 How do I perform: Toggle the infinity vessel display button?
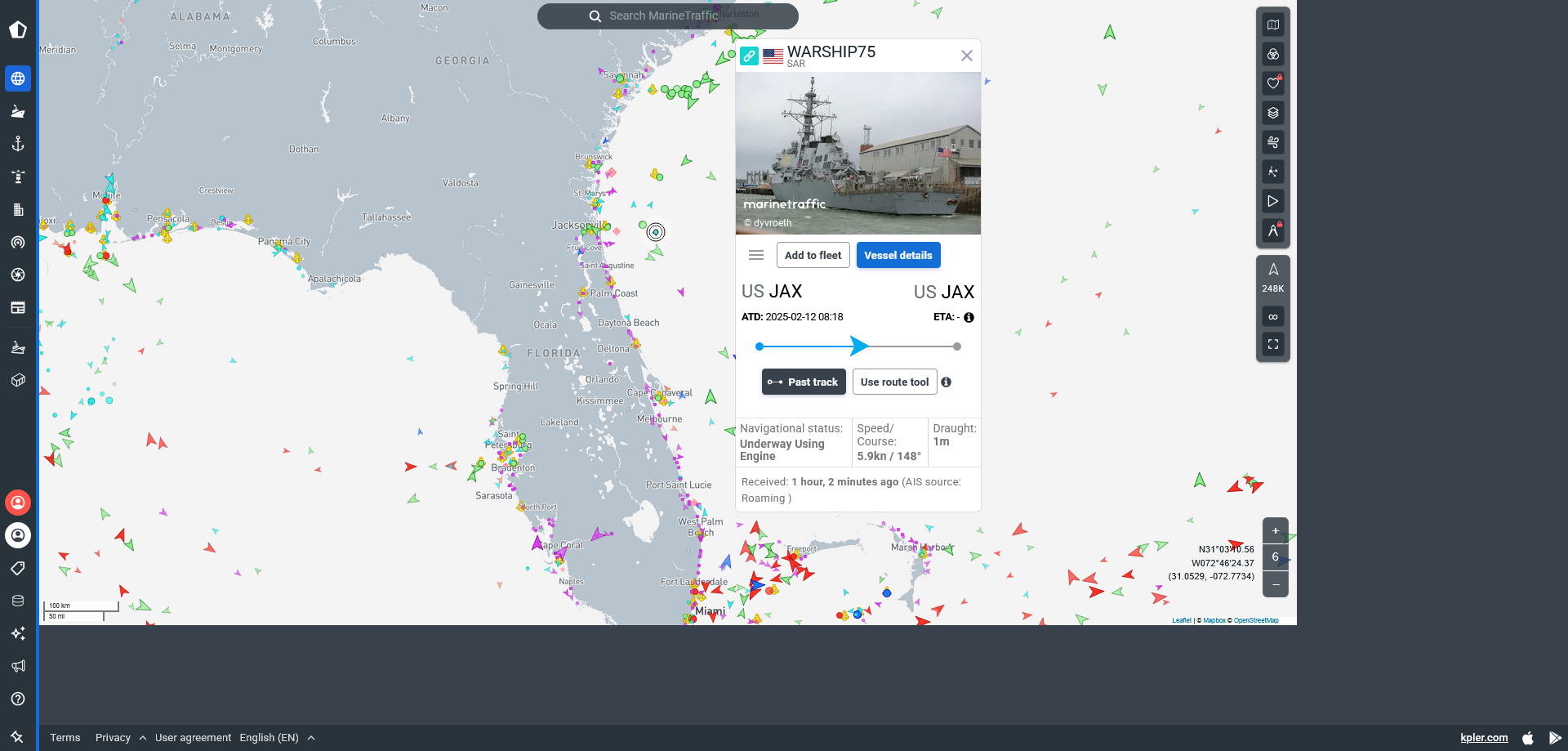pos(1272,316)
